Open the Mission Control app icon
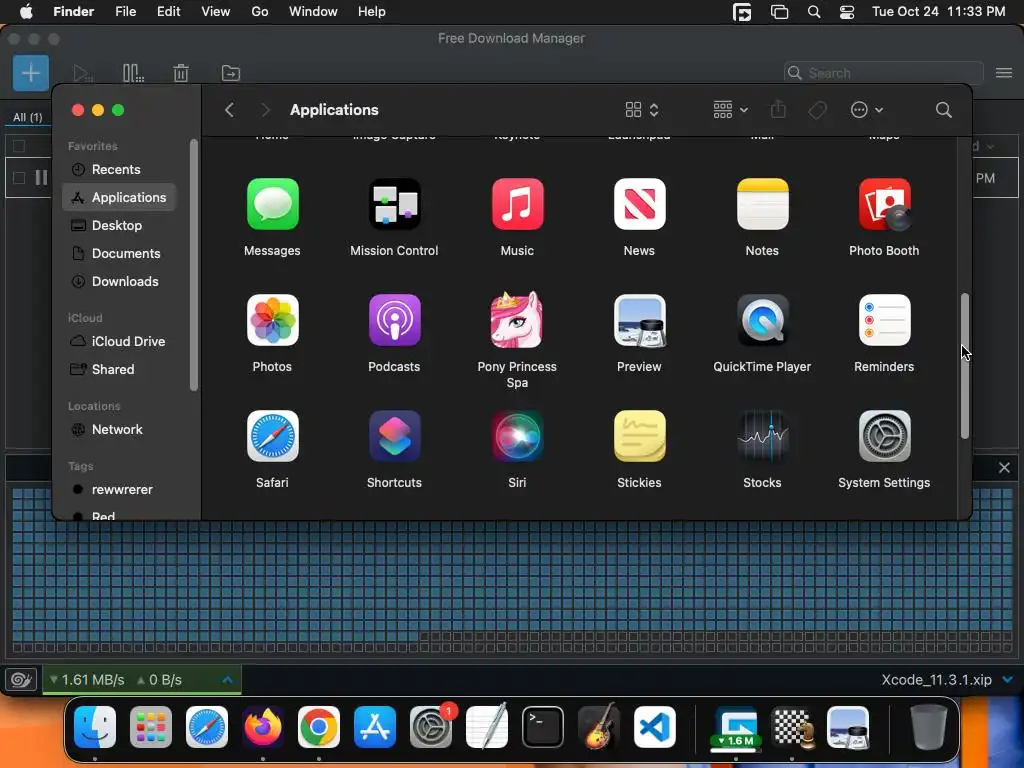 point(394,204)
